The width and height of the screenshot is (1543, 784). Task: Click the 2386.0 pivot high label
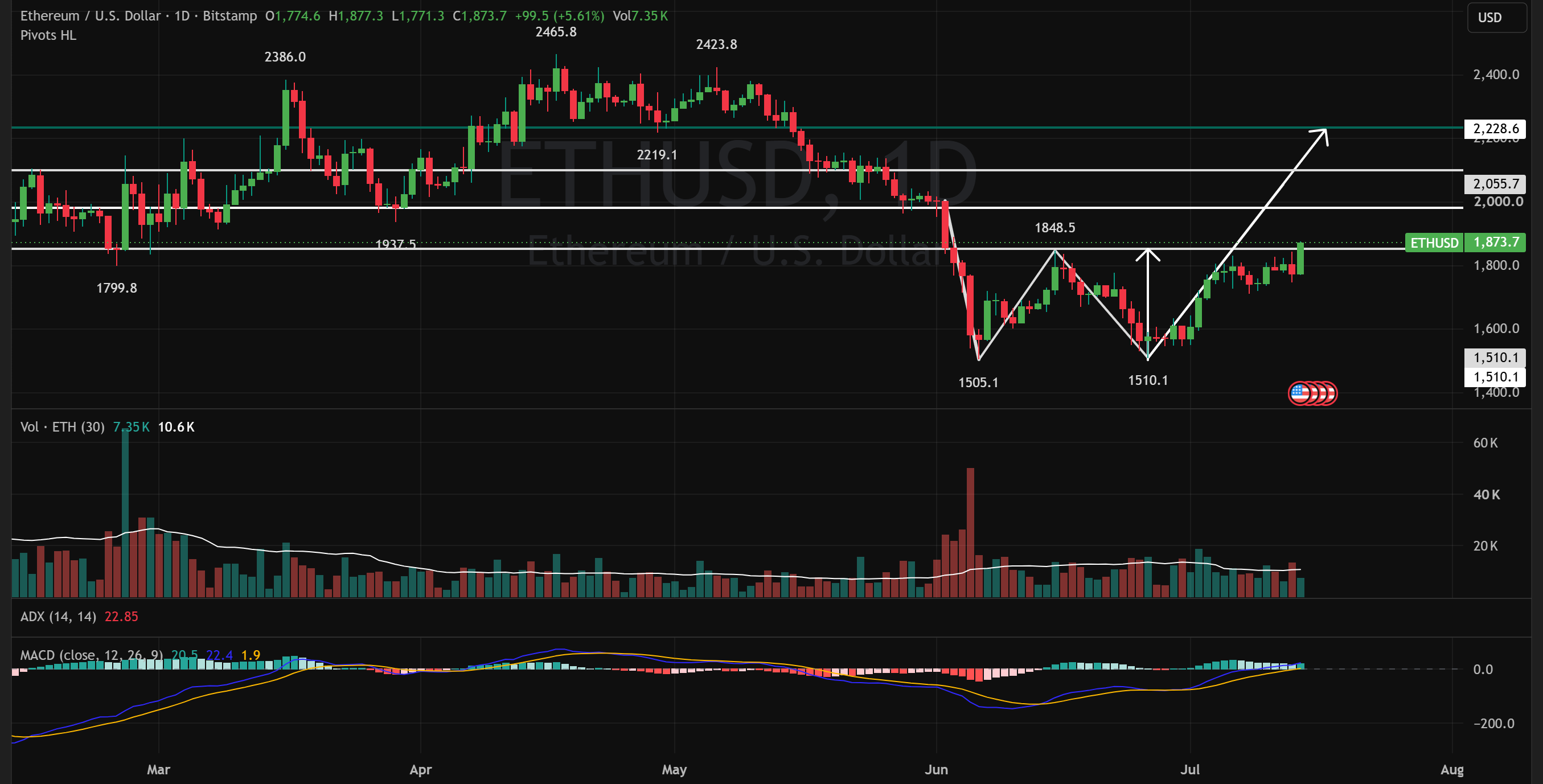point(285,57)
